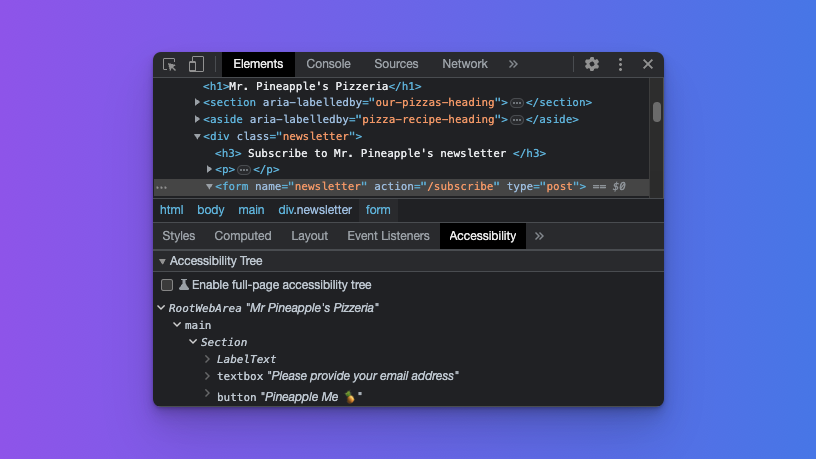Open the three-dot customize menu
The height and width of the screenshot is (459, 816).
click(620, 64)
